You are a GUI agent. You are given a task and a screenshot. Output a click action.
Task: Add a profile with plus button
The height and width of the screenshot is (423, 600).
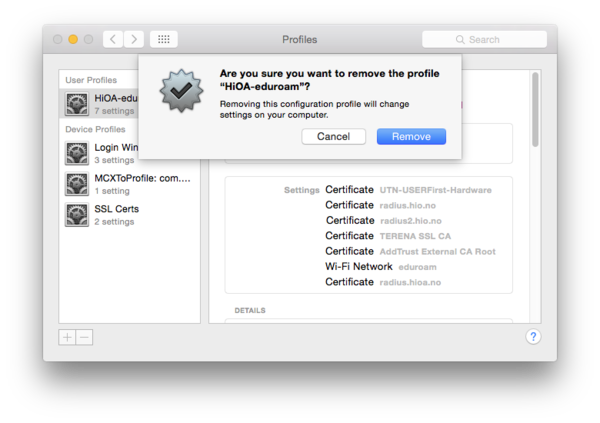[x=67, y=337]
